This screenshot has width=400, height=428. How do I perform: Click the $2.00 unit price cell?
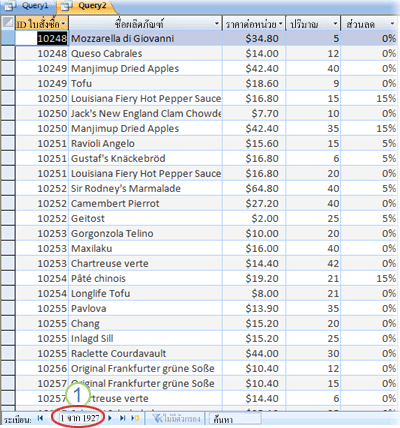[254, 218]
